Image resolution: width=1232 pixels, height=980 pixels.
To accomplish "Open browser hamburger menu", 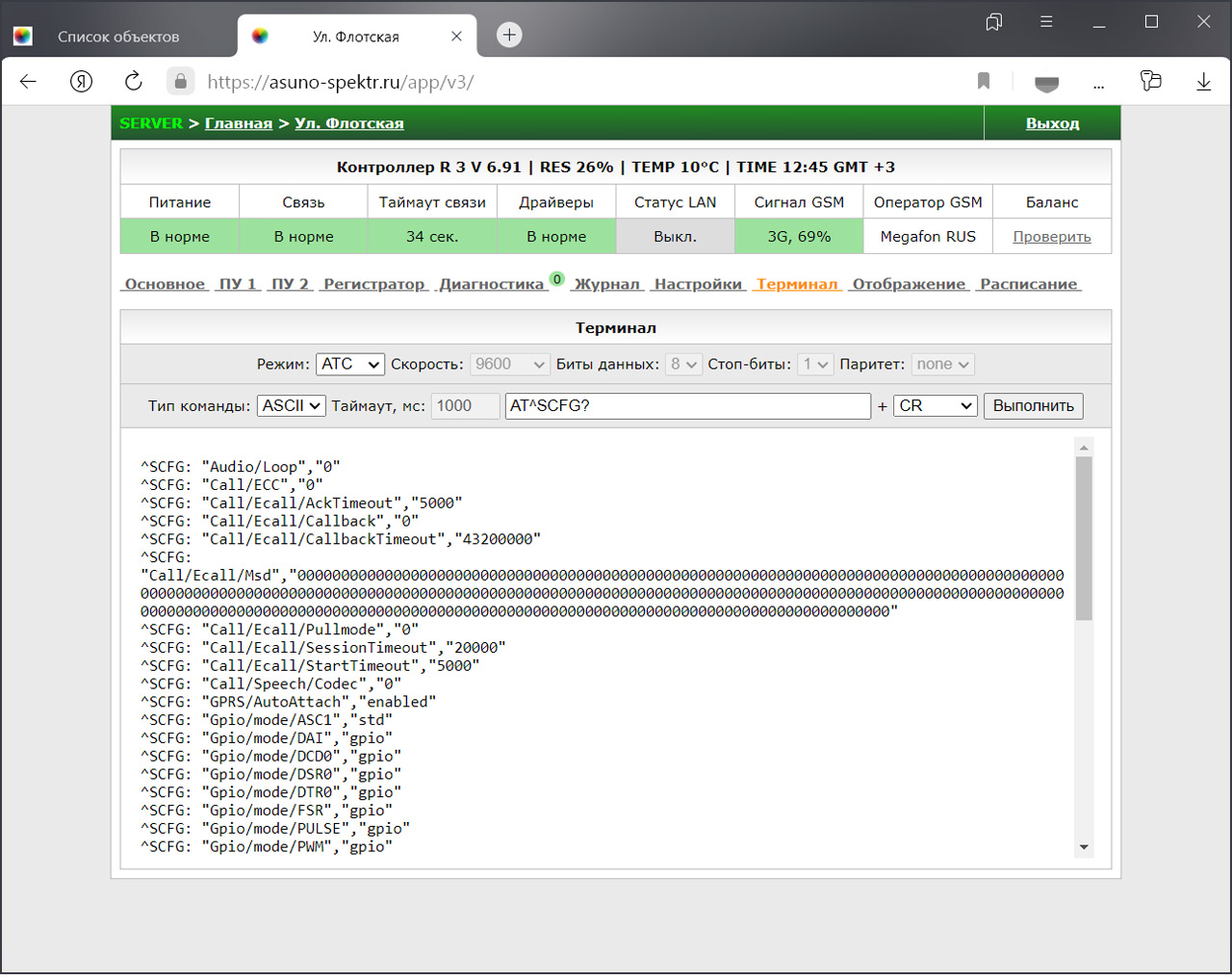I will tap(1046, 22).
